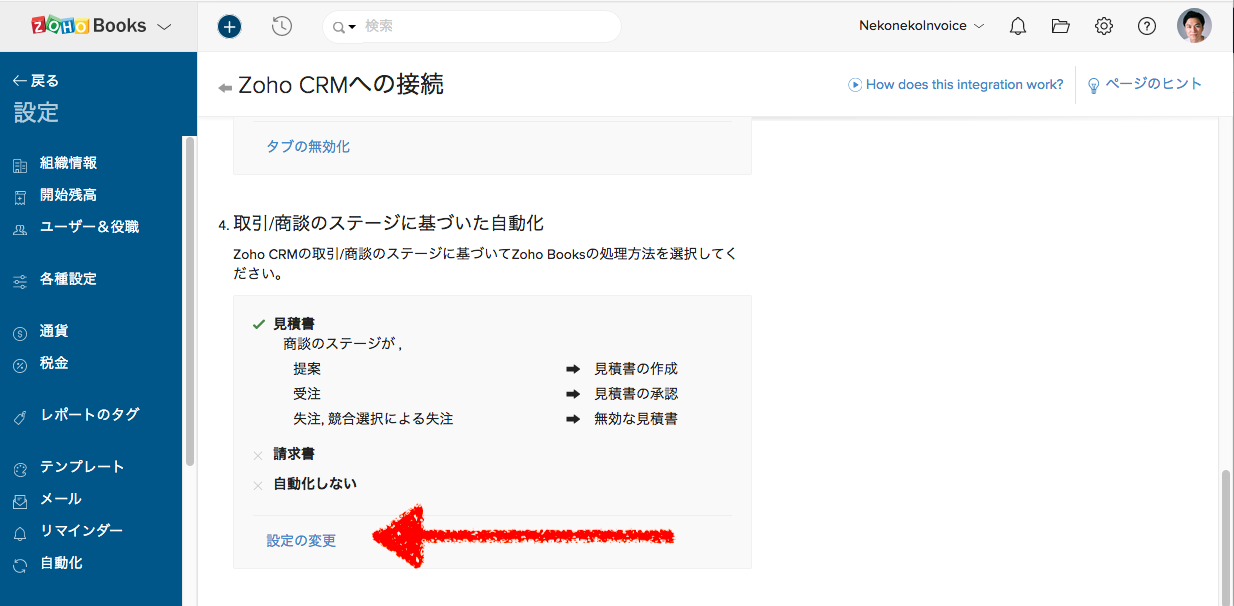The height and width of the screenshot is (606, 1234).
Task: Open ユーザー＆役職 settings page
Action: point(89,227)
